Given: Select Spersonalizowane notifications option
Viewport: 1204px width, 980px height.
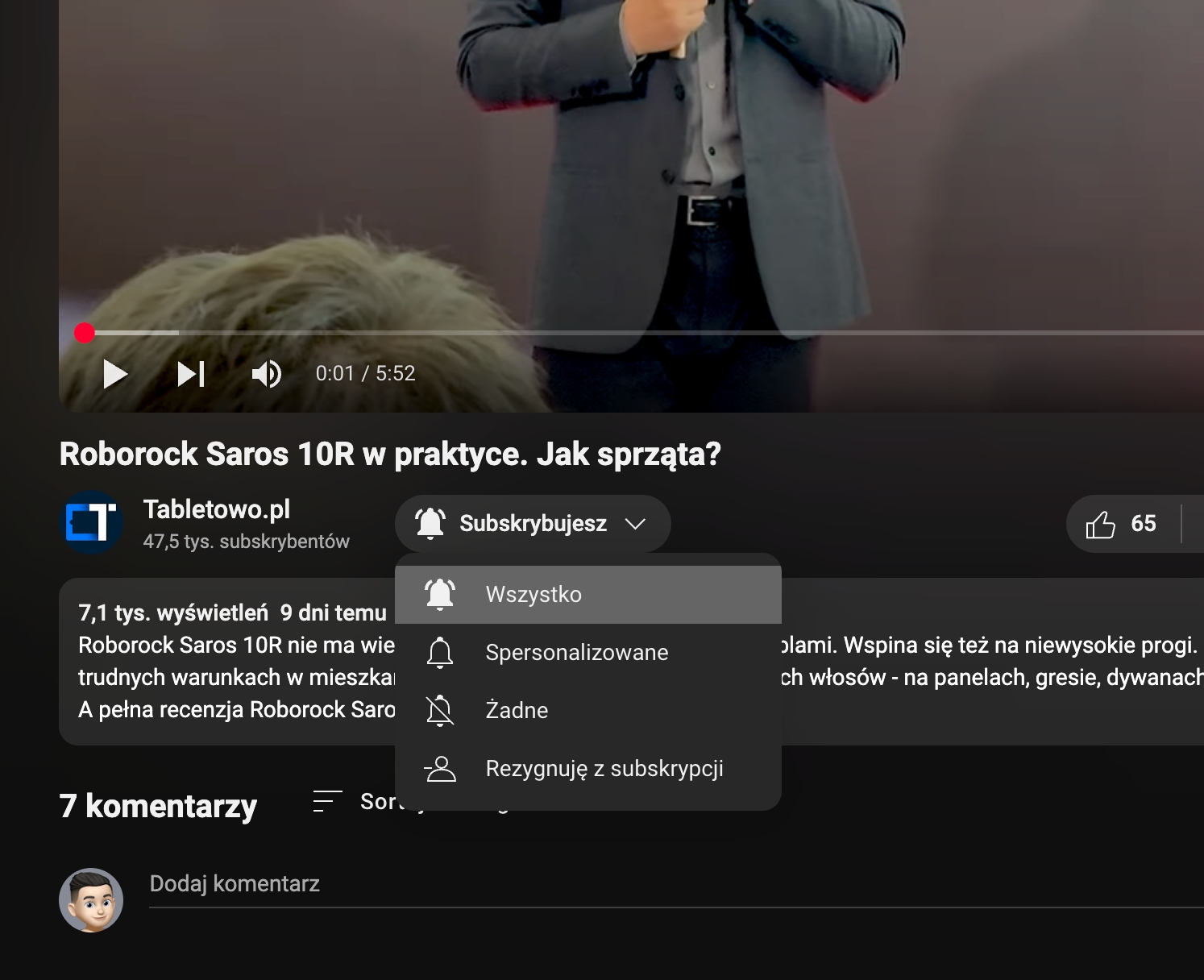Looking at the screenshot, I should coord(588,653).
